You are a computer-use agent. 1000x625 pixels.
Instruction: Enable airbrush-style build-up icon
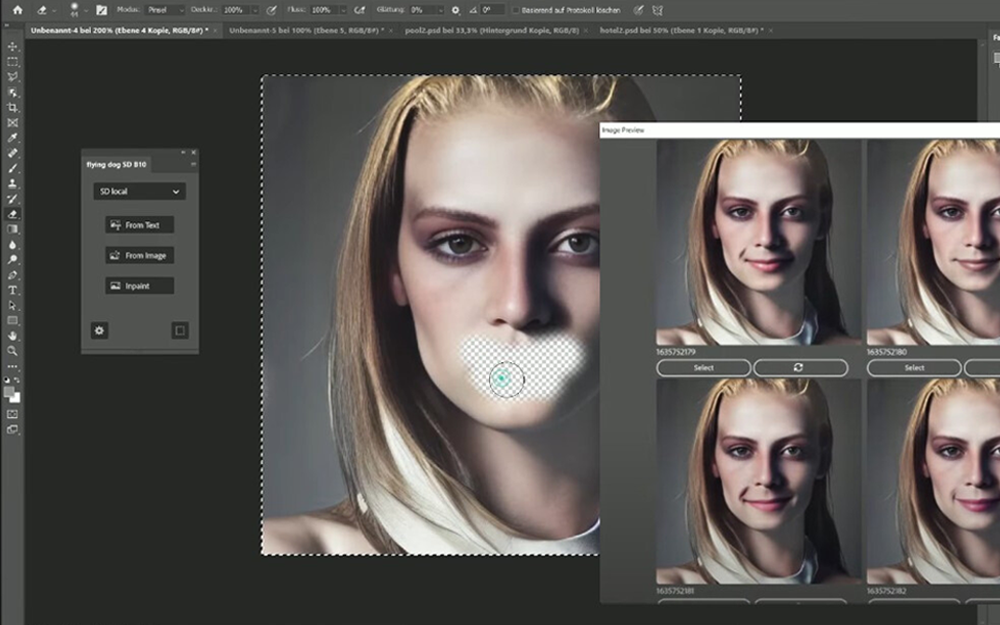coord(360,10)
